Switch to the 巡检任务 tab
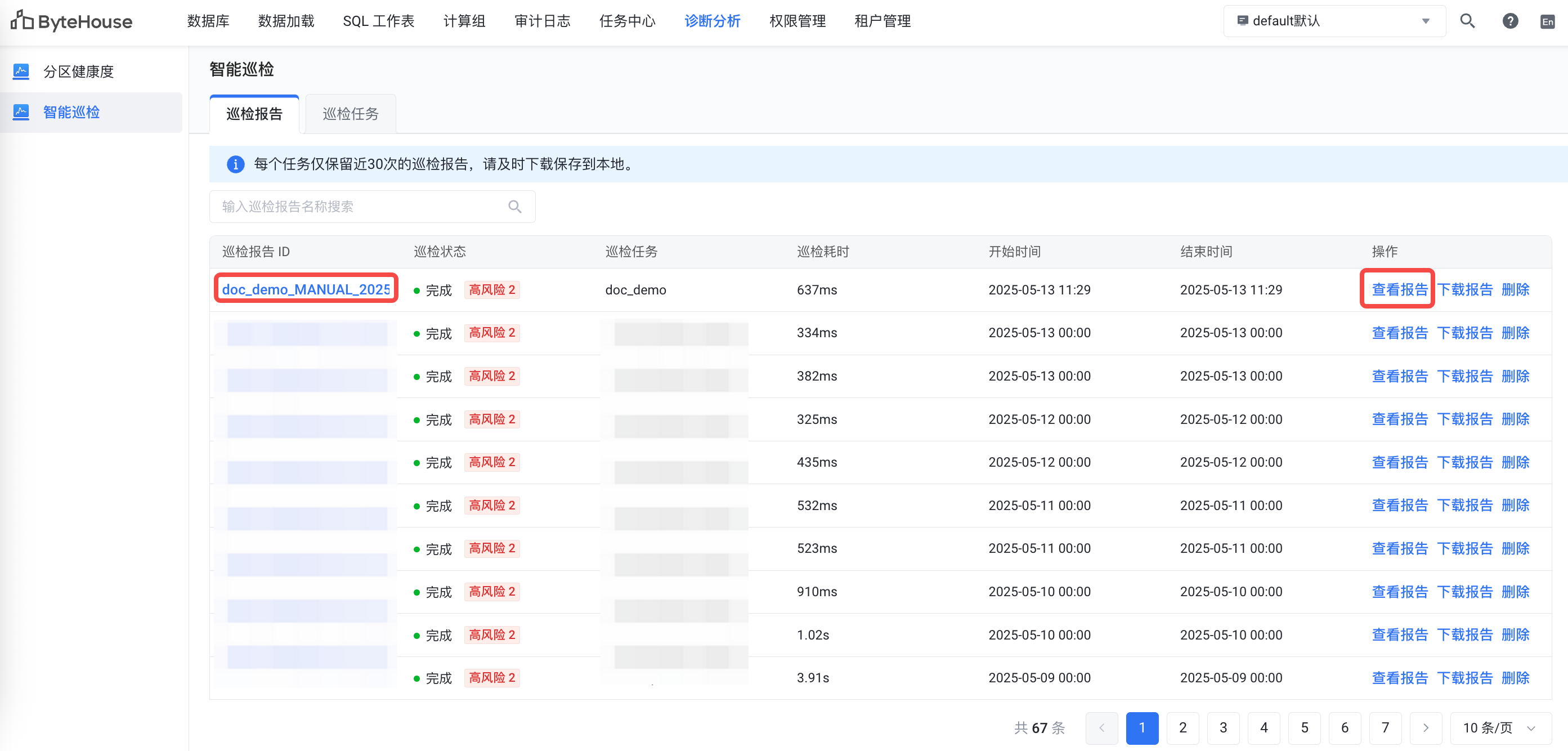This screenshot has width=1568, height=751. pyautogui.click(x=351, y=114)
